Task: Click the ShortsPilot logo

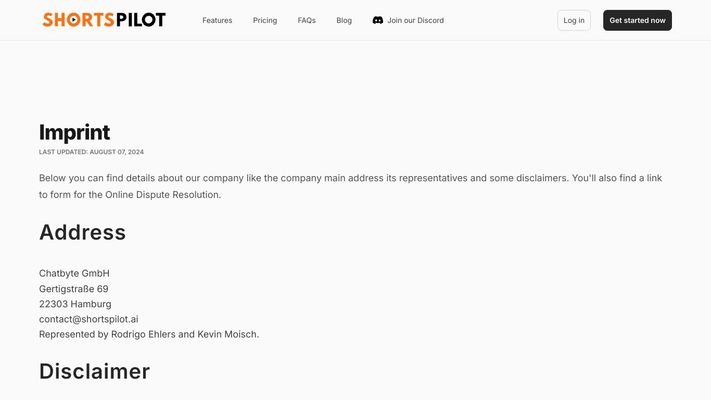Action: click(x=104, y=20)
